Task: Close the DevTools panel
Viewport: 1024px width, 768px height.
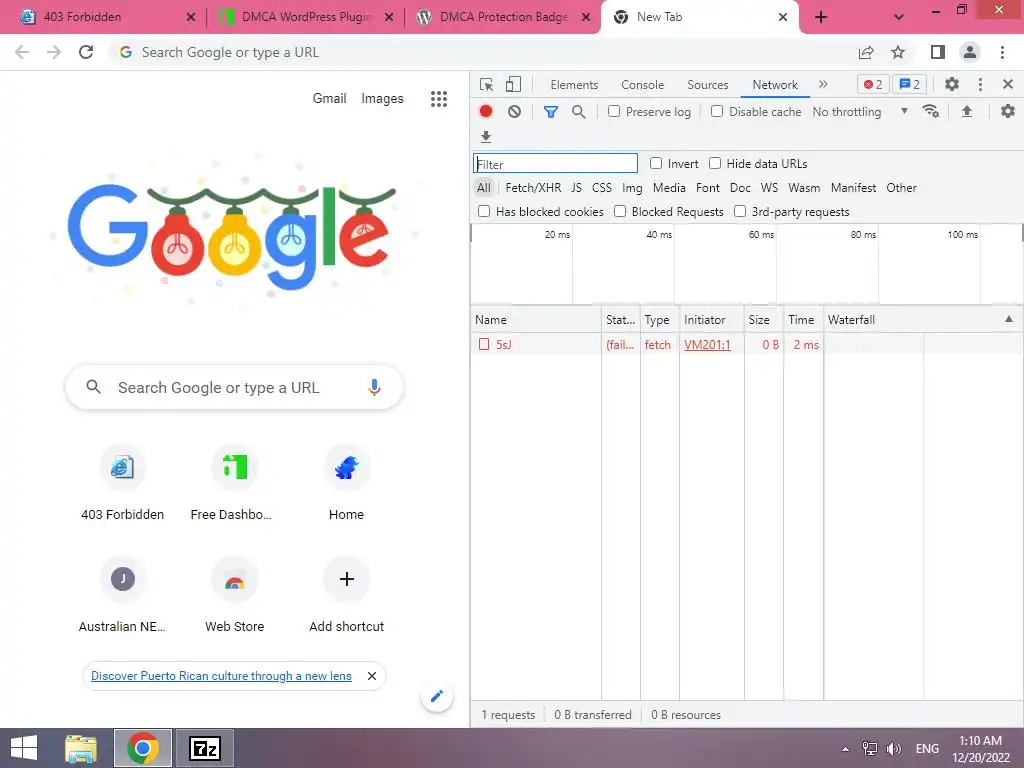Action: (x=1008, y=84)
